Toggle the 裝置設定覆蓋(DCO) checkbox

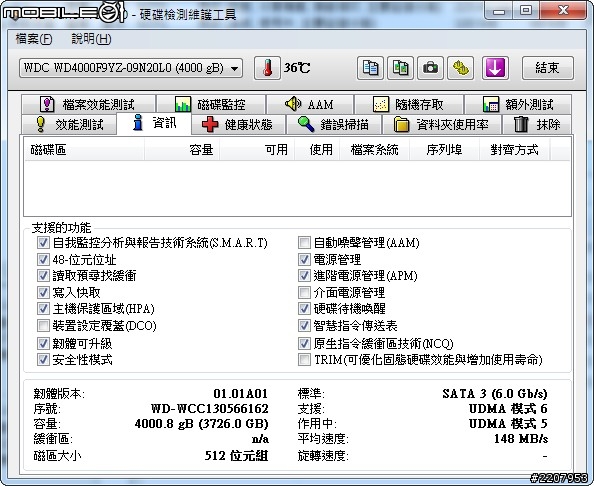click(x=43, y=325)
